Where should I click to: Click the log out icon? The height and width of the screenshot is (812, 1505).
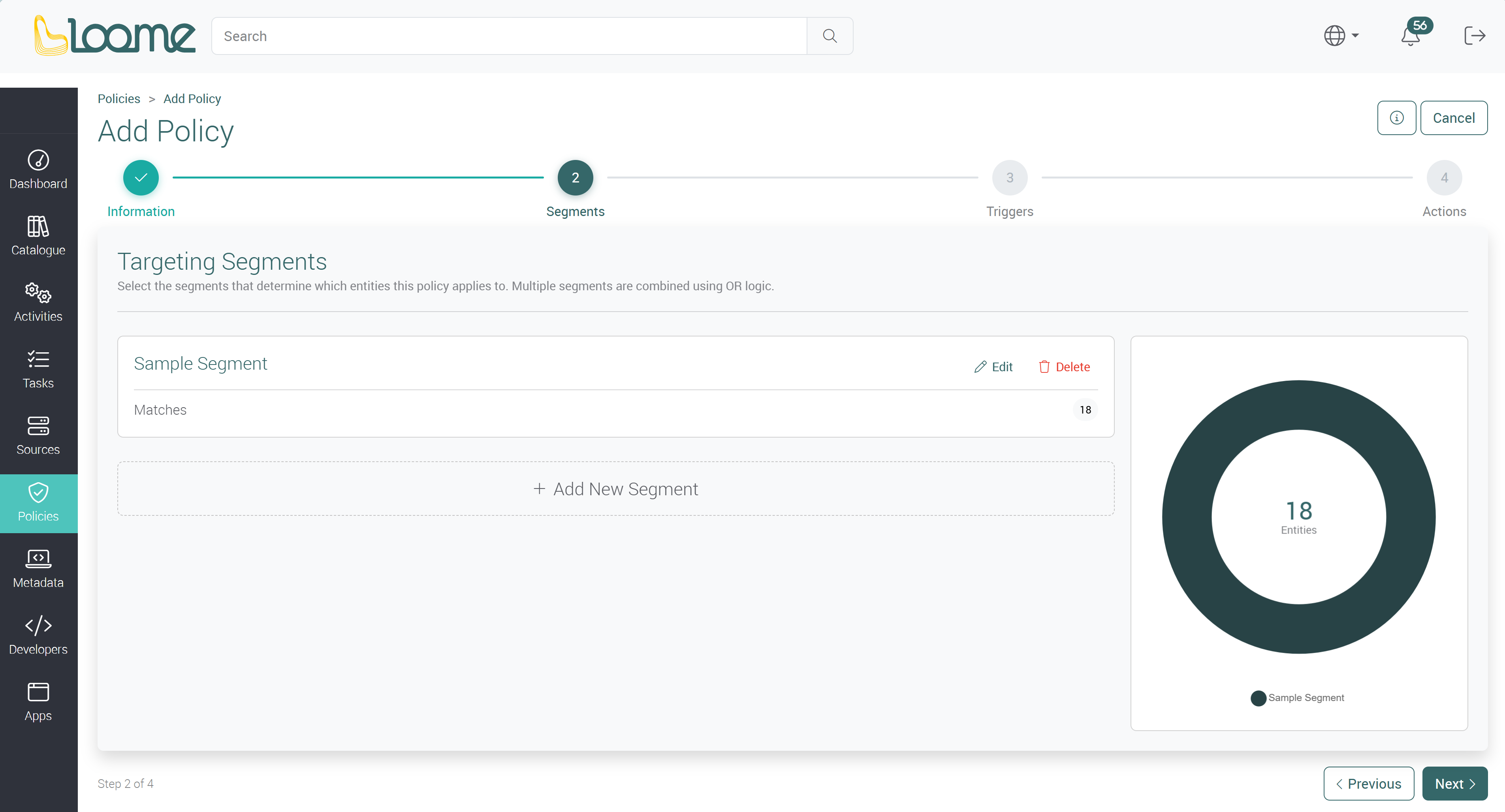click(x=1475, y=36)
